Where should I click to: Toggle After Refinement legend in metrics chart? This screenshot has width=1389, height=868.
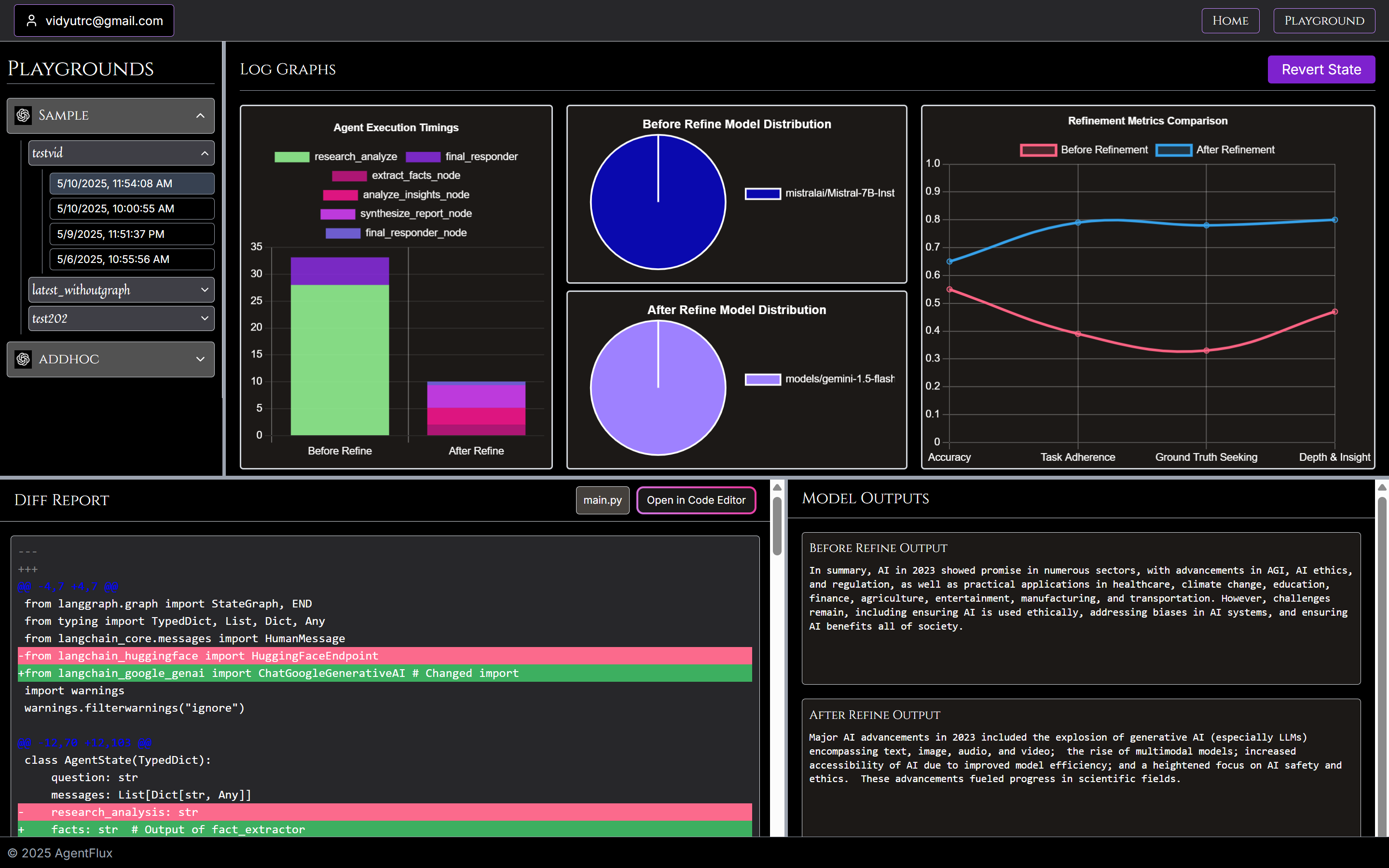point(1173,150)
